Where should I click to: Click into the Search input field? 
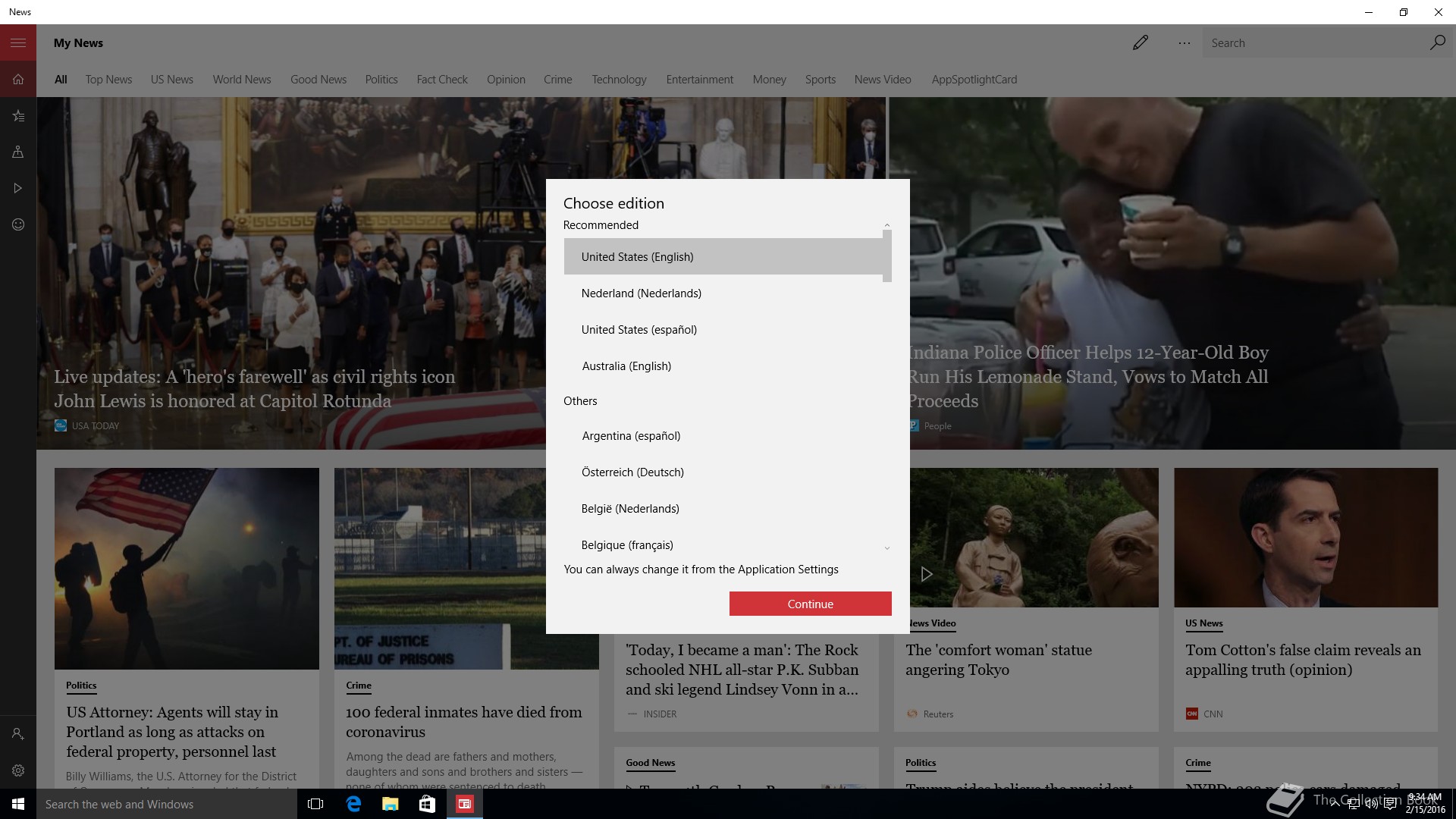click(x=1316, y=43)
